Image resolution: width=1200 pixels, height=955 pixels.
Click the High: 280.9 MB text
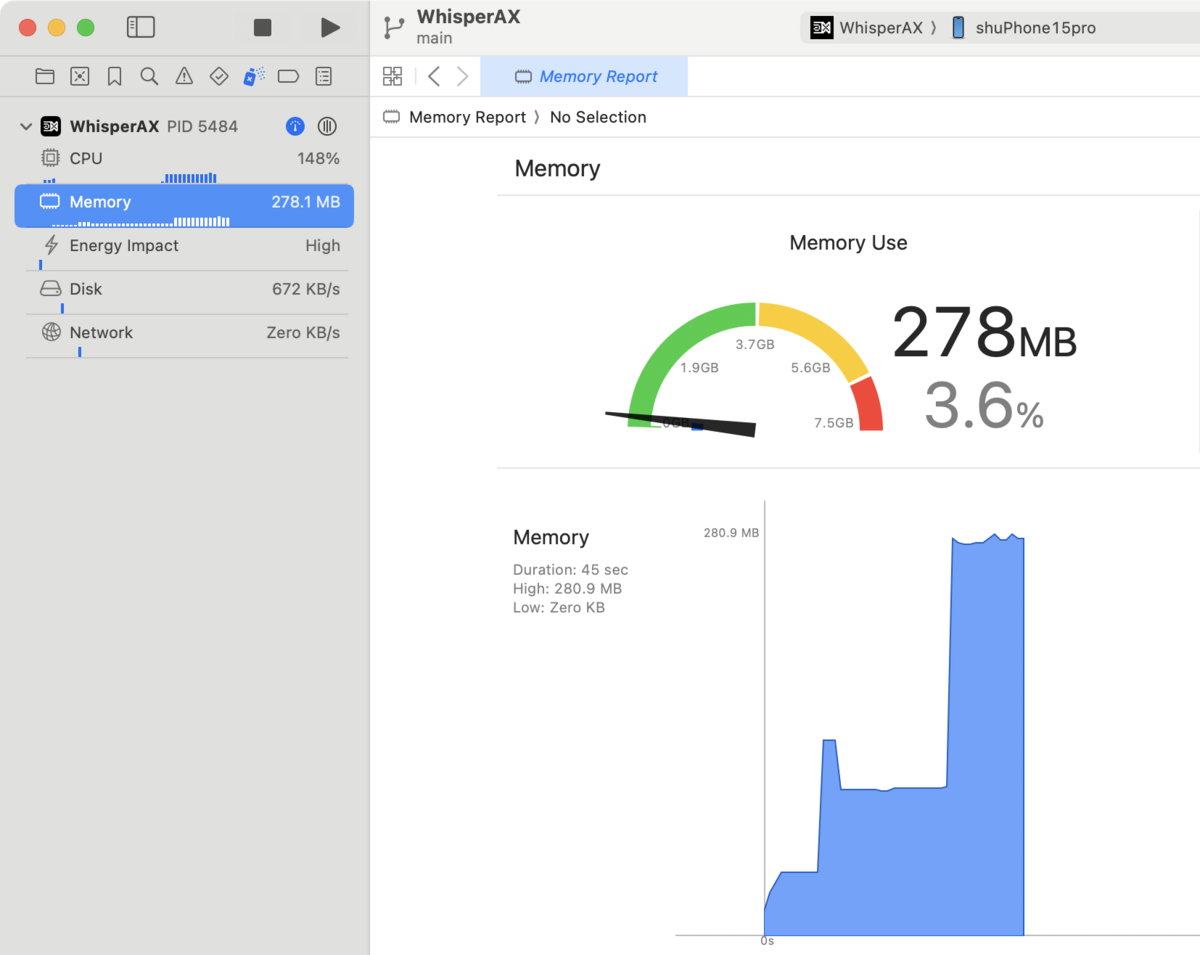click(567, 589)
